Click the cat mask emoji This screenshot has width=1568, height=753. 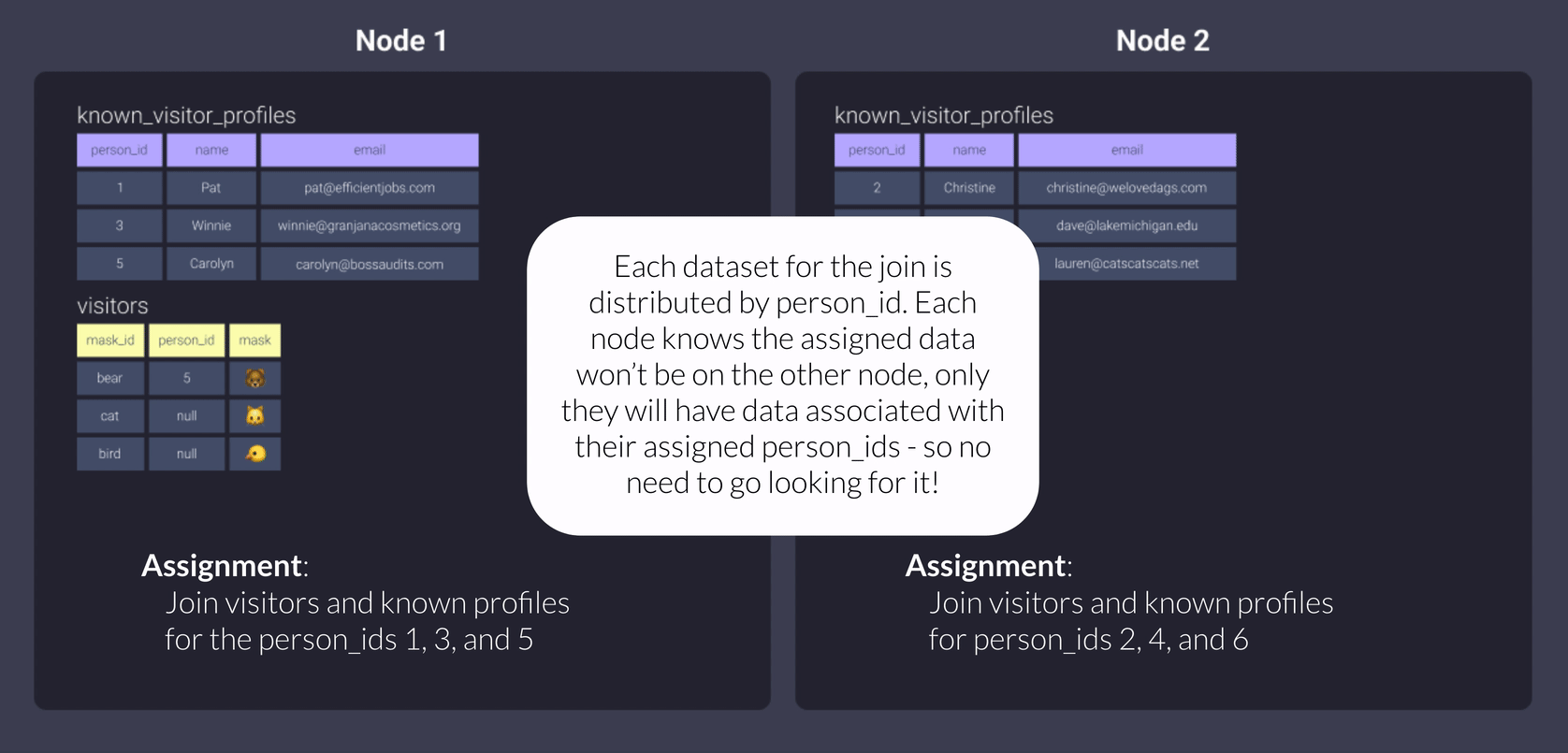pos(254,416)
